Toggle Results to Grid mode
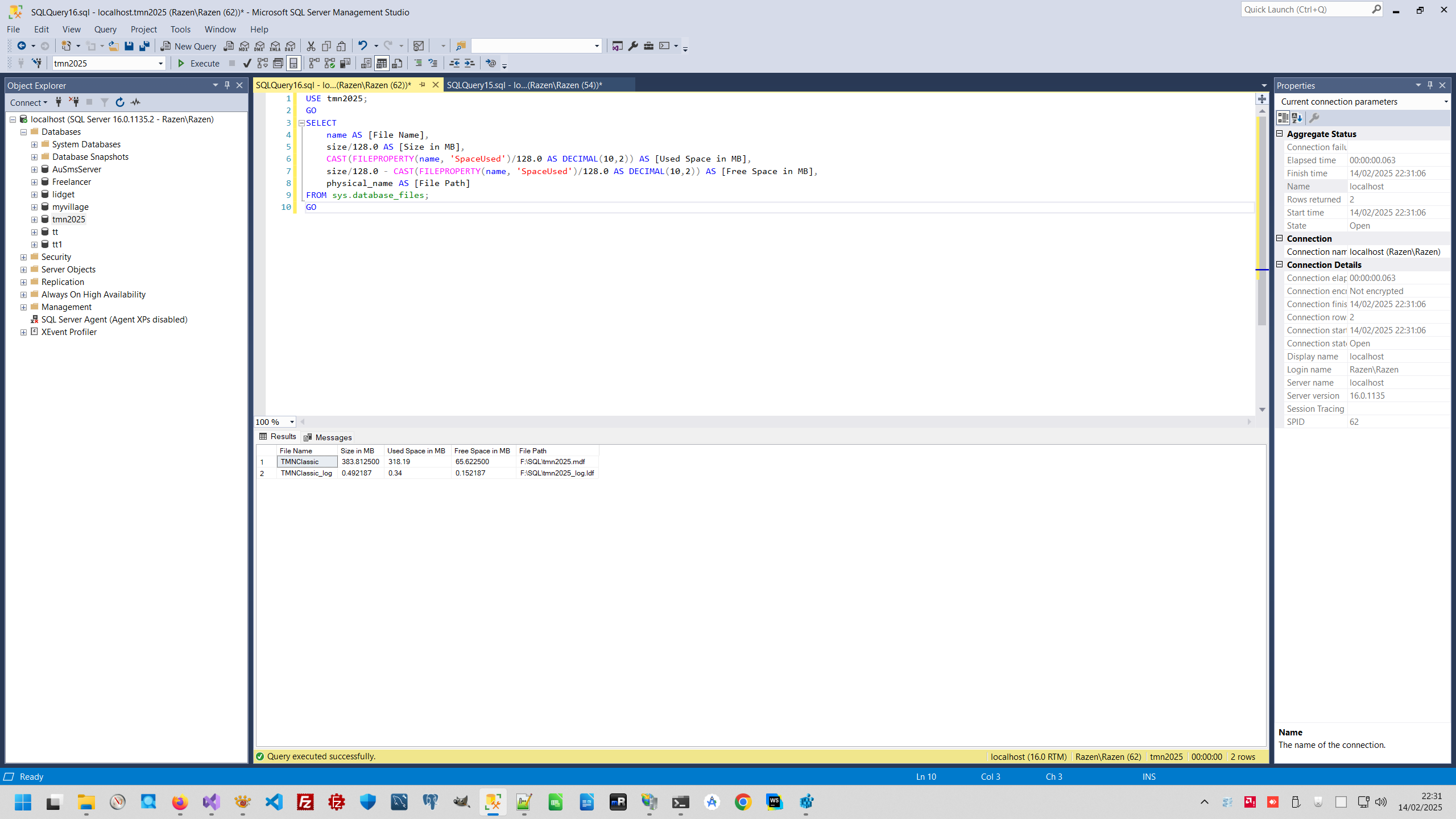 (x=382, y=63)
